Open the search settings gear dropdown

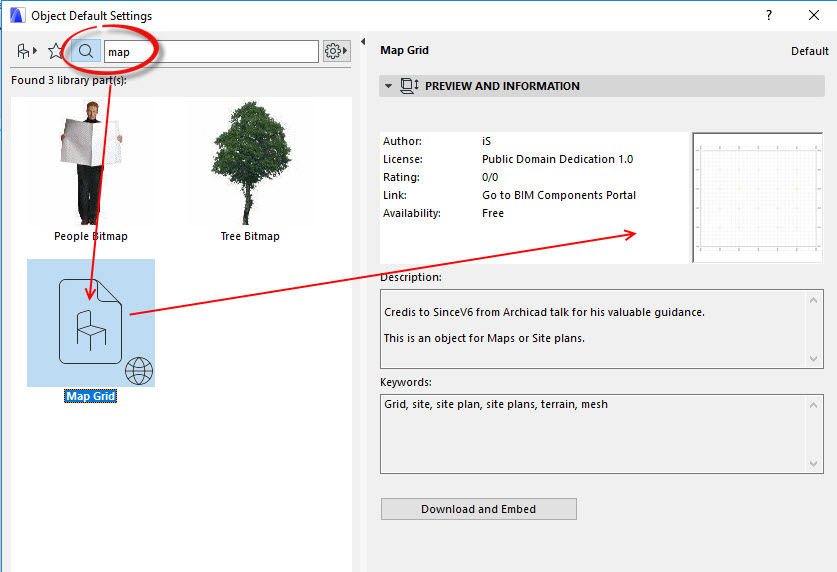[336, 51]
